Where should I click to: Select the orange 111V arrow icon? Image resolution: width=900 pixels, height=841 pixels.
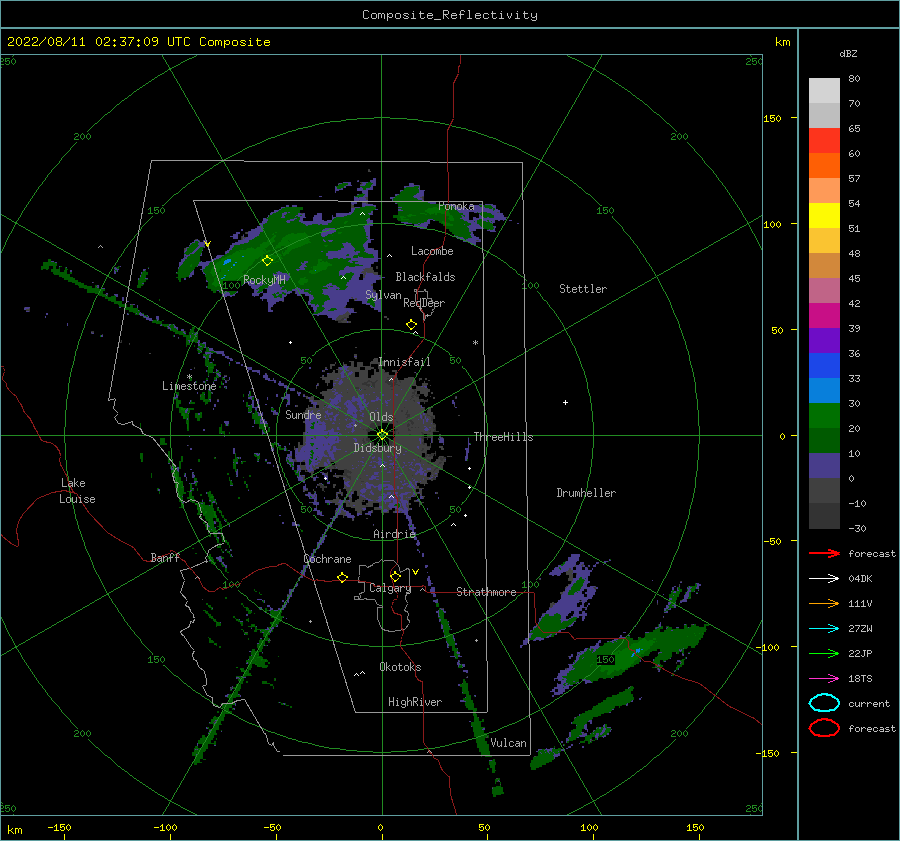point(824,603)
